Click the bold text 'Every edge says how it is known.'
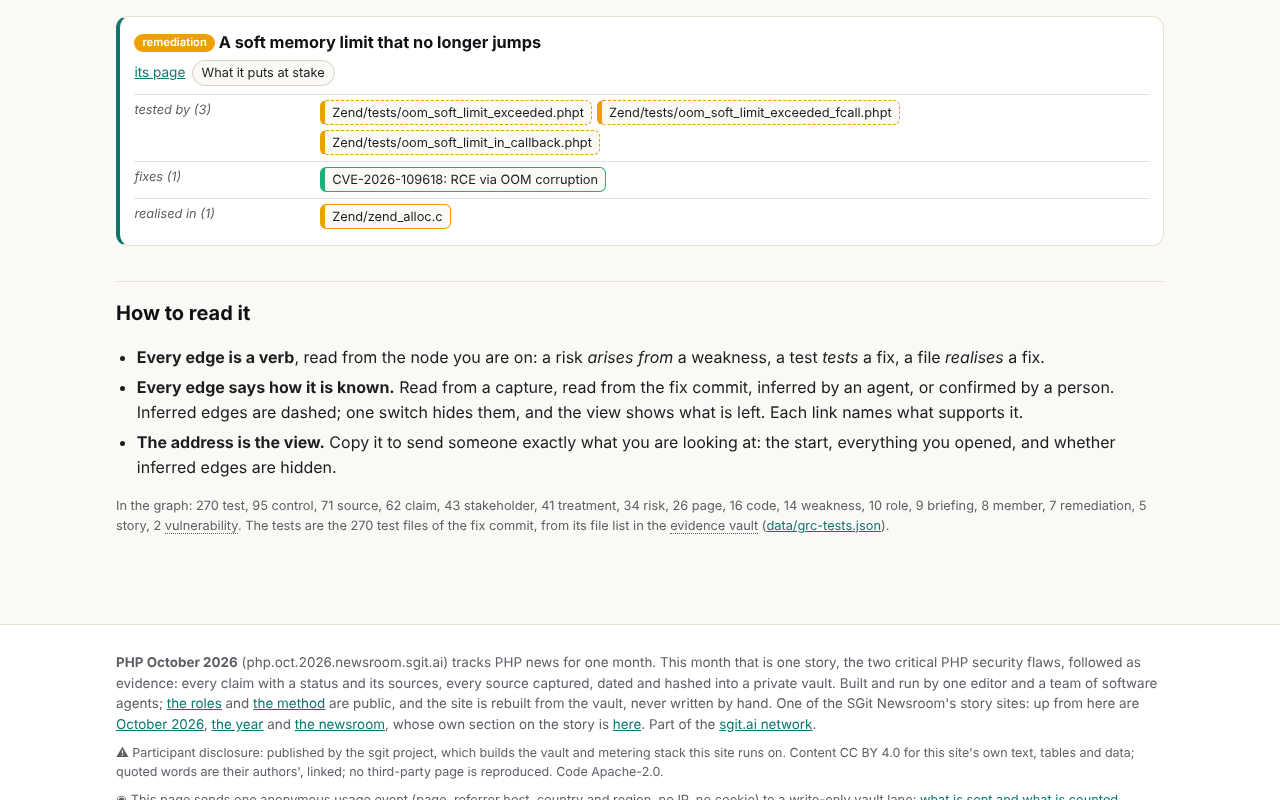 [x=266, y=388]
